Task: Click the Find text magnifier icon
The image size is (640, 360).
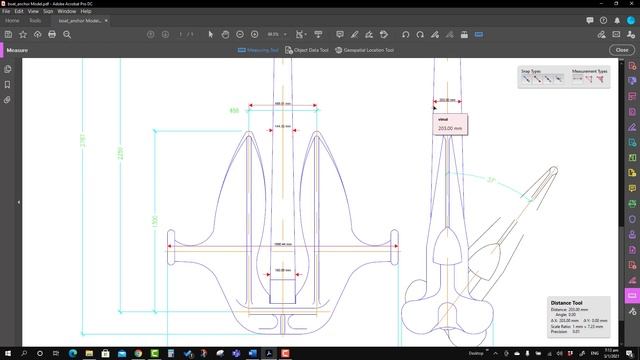Action: (x=67, y=35)
